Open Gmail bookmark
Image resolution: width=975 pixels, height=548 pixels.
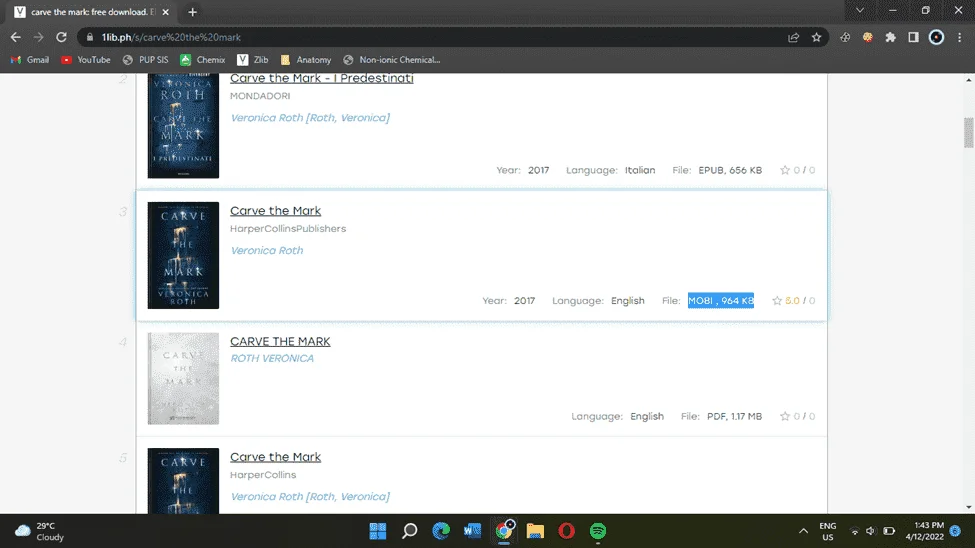(30, 60)
